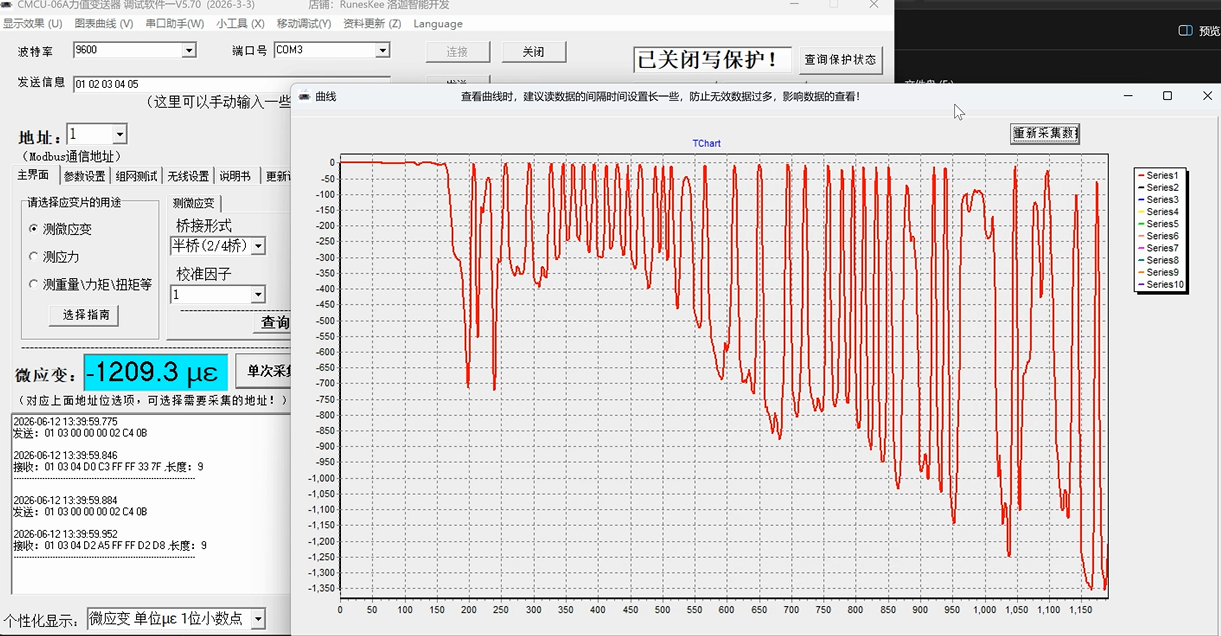
Task: Click the 选择指南 button
Action: pyautogui.click(x=84, y=315)
